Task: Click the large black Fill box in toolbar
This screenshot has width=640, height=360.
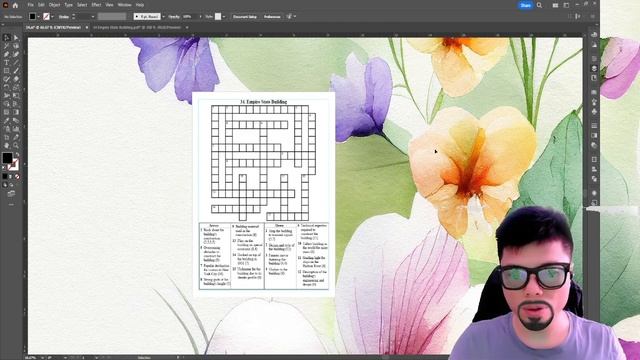Action: coord(7,158)
